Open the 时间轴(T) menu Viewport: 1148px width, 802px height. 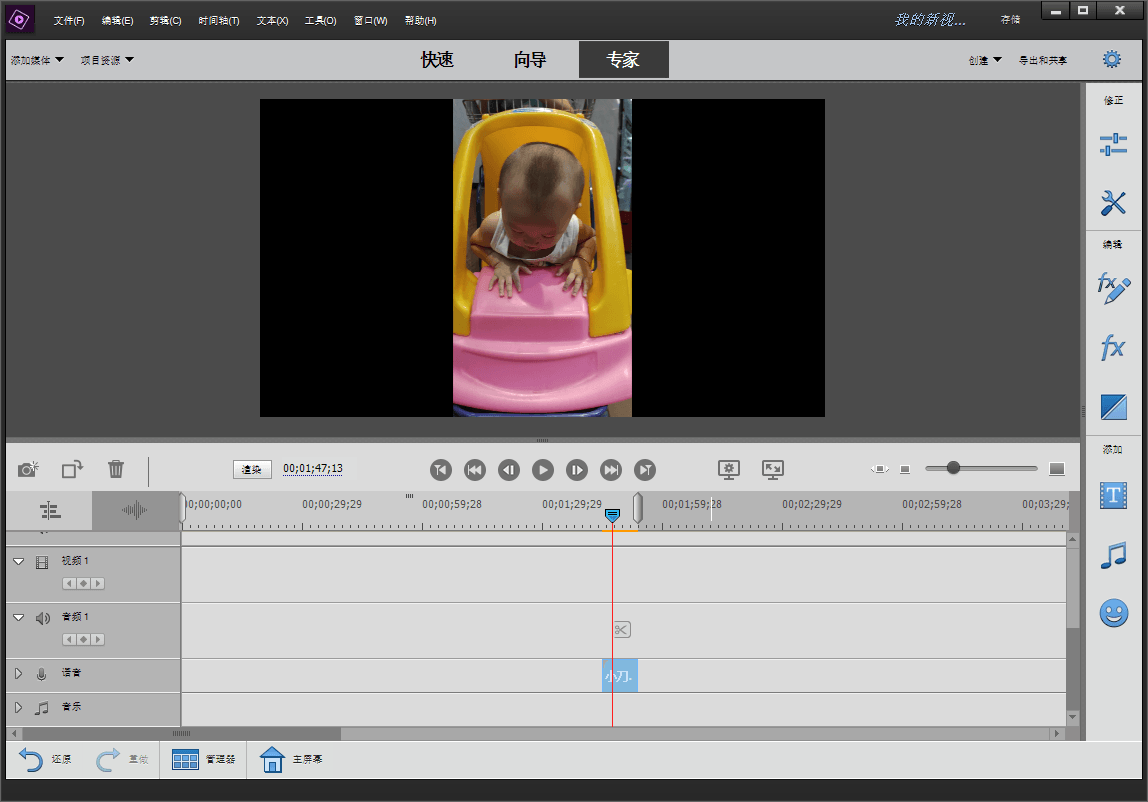point(218,21)
